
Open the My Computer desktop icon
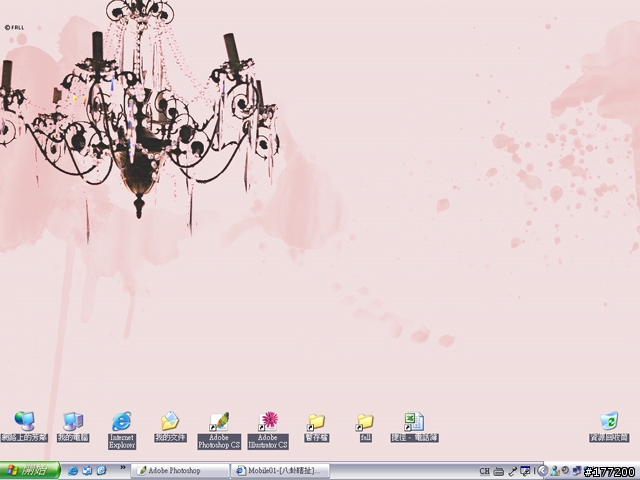coord(73,421)
